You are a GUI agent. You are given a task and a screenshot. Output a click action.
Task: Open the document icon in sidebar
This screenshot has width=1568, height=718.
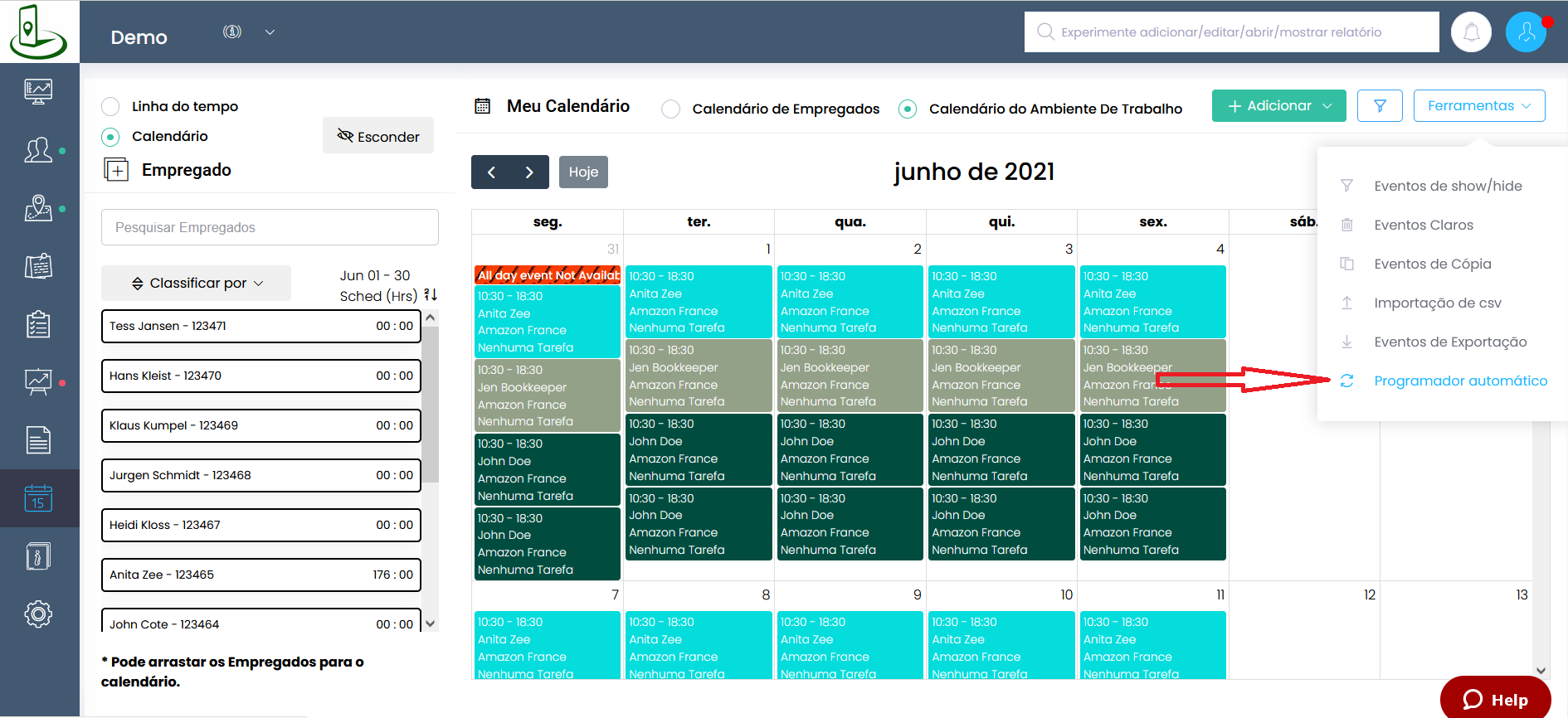click(x=38, y=440)
